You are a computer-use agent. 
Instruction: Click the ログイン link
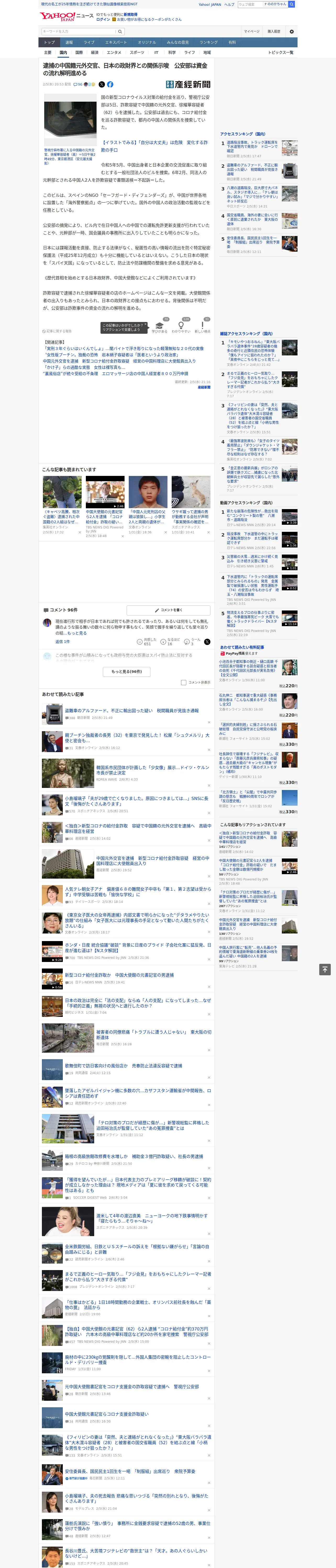coord(103,20)
